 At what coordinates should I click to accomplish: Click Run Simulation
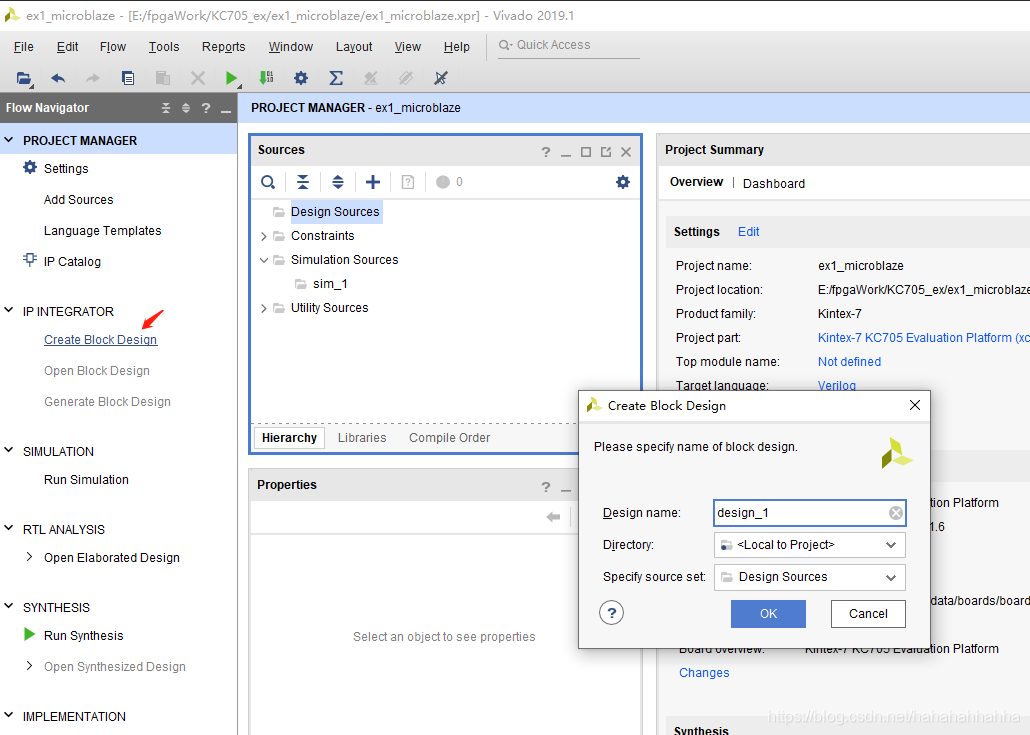[86, 479]
